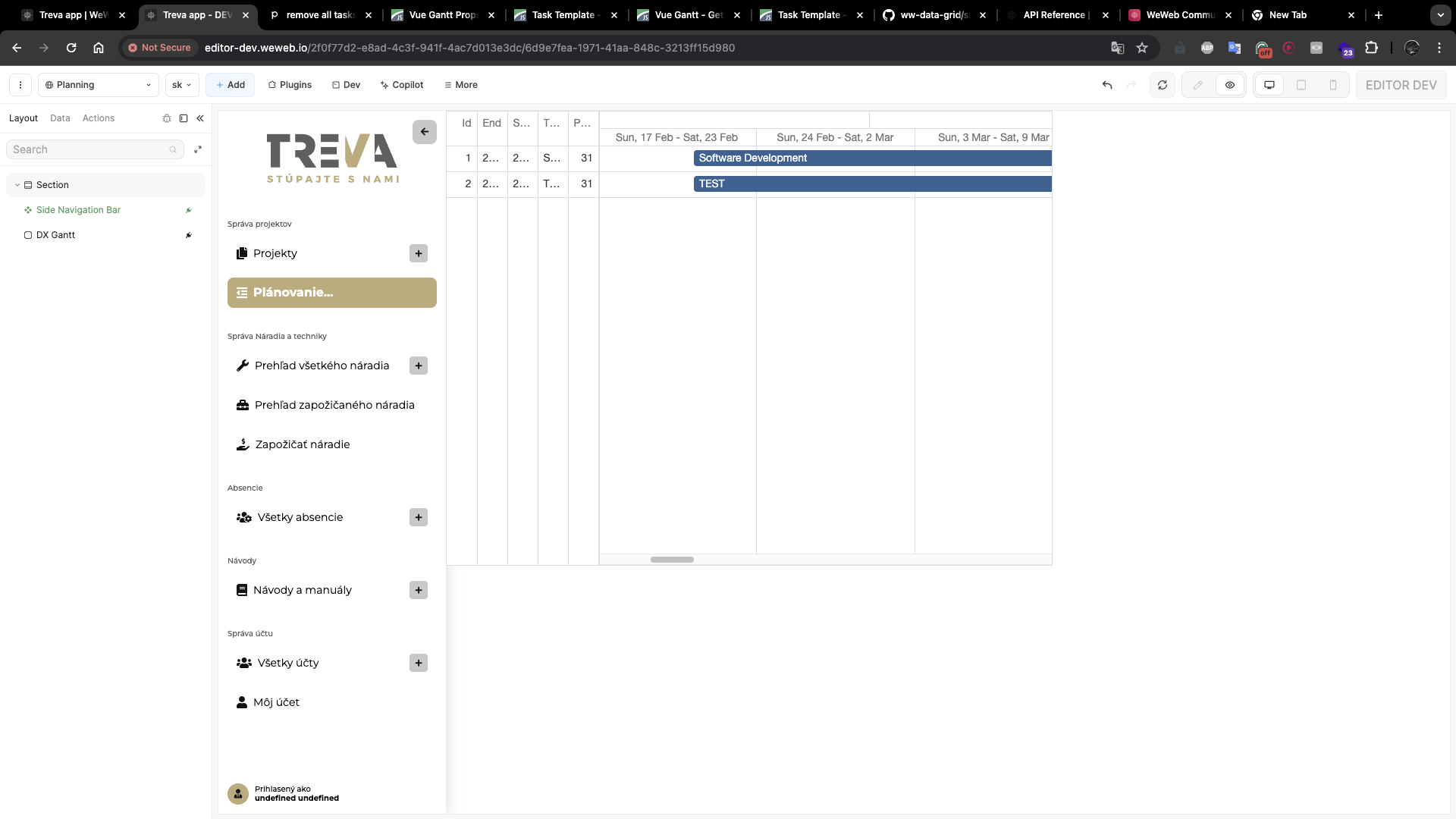Image resolution: width=1456 pixels, height=819 pixels.
Task: Click the kebab menu icon left of Planning
Action: click(x=20, y=84)
